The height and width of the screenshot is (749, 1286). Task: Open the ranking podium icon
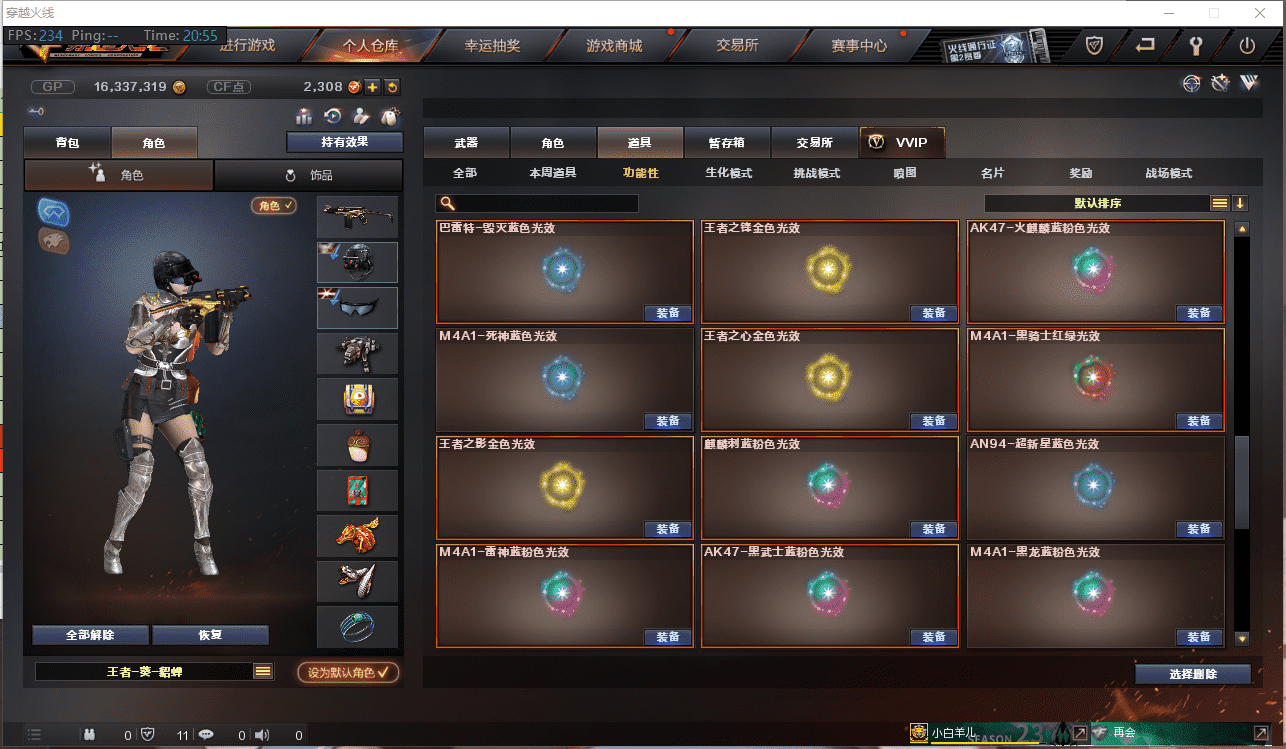pyautogui.click(x=304, y=117)
